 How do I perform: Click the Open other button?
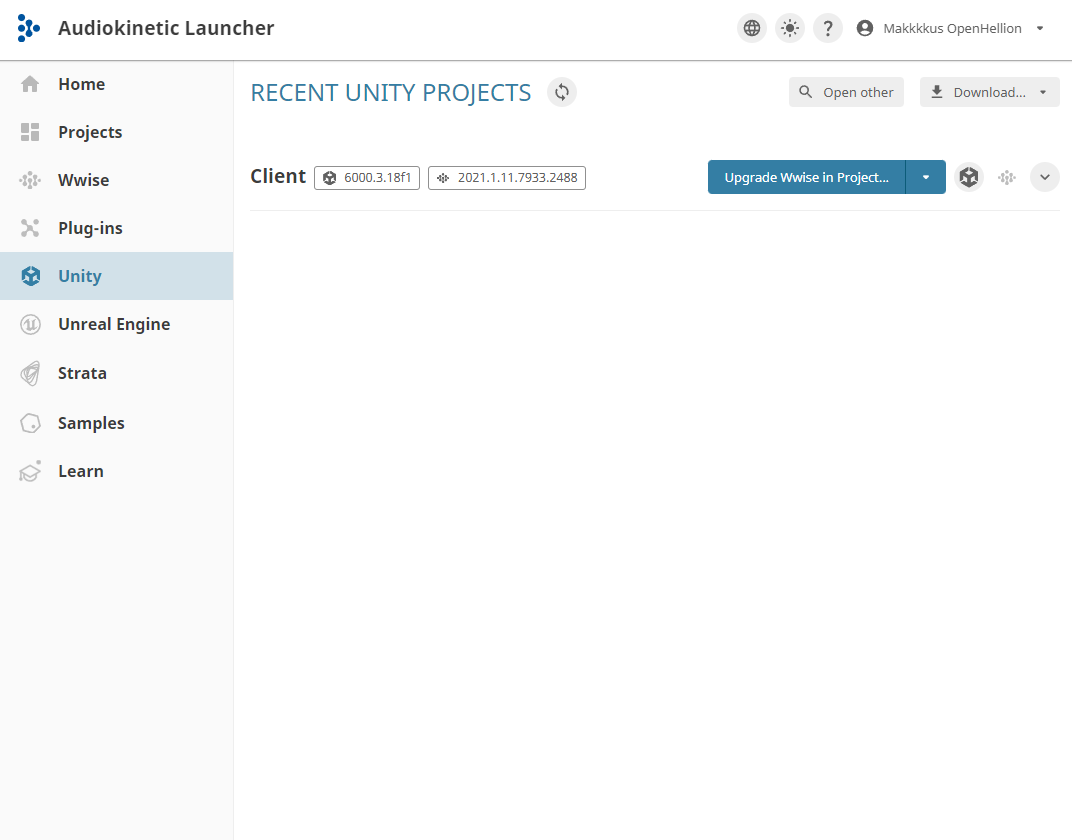tap(846, 92)
